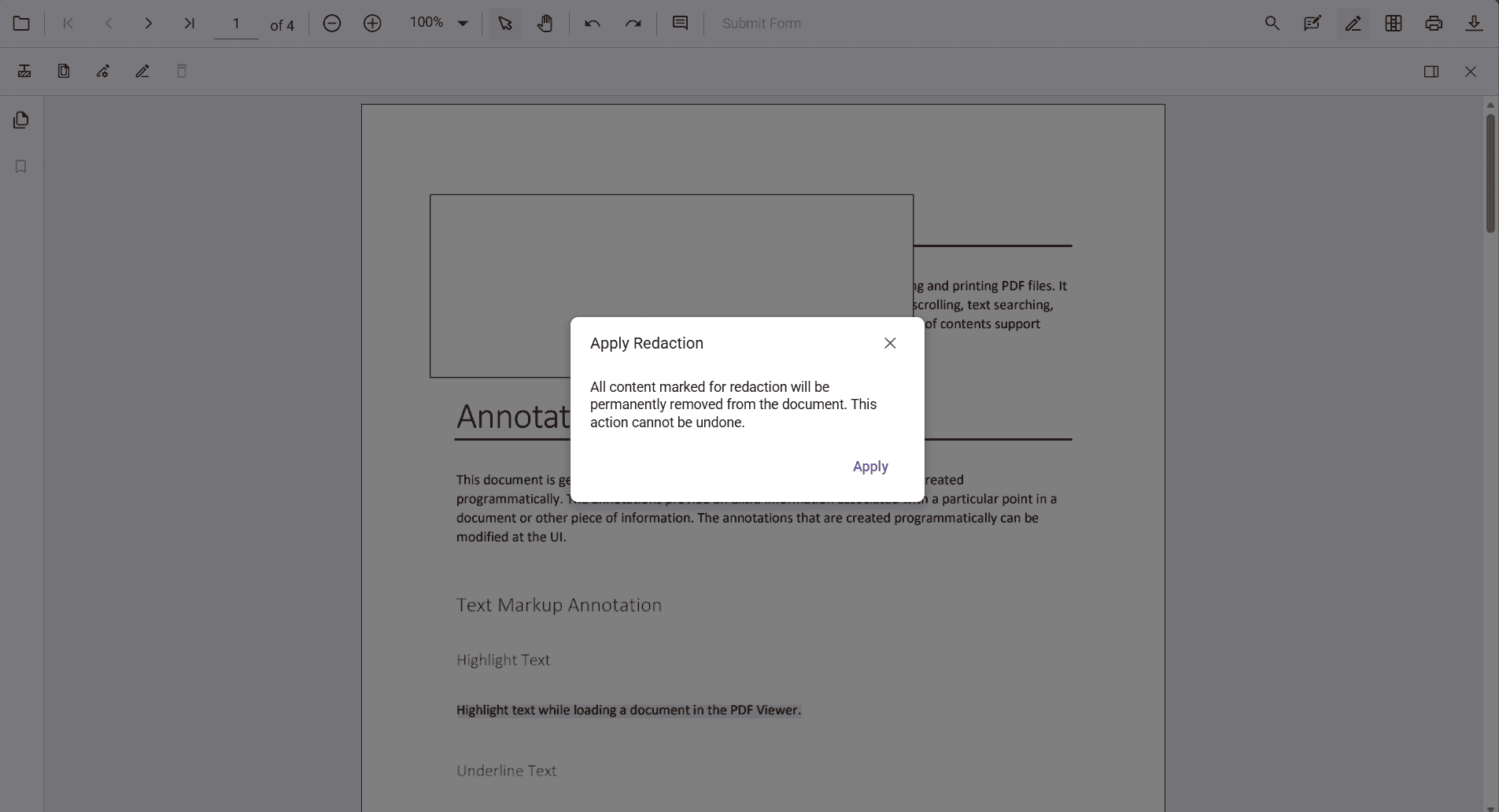Image resolution: width=1499 pixels, height=812 pixels.
Task: Download the PDF document
Action: [x=1475, y=23]
